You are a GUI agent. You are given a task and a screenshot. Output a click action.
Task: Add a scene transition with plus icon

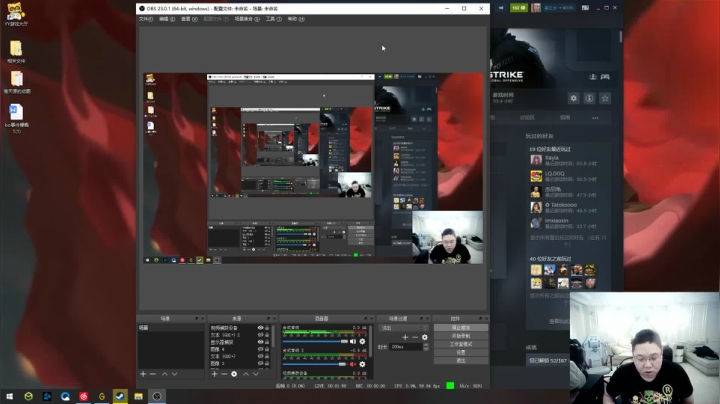[405, 337]
